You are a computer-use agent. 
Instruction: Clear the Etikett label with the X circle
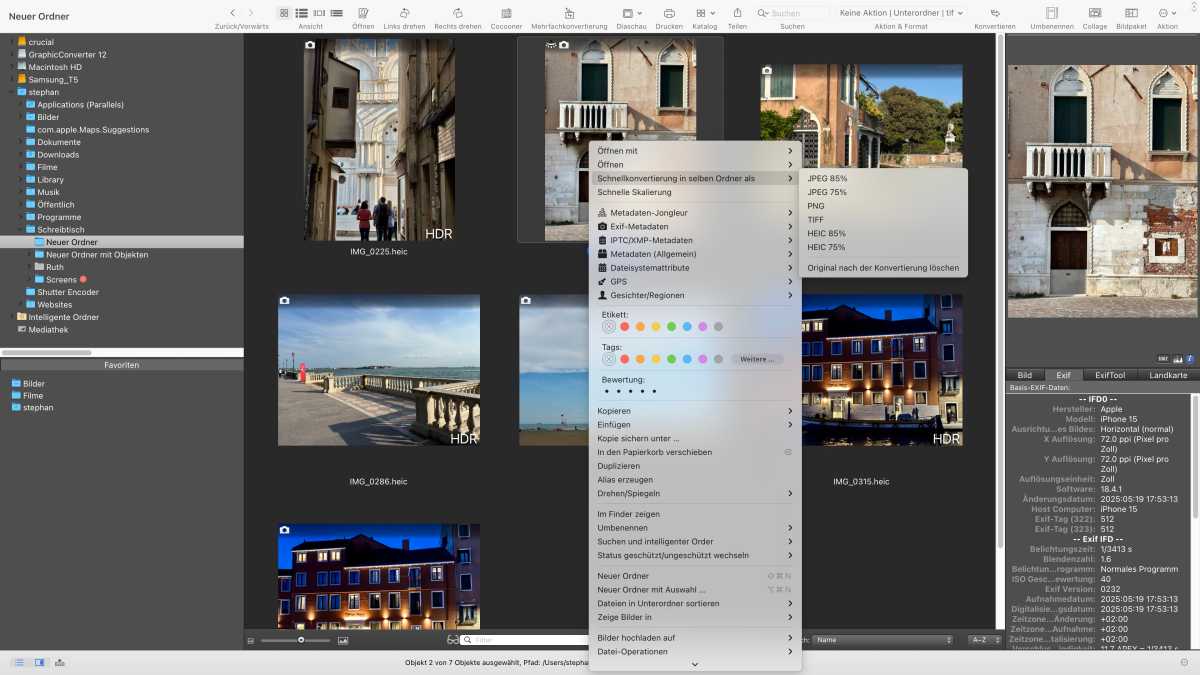pyautogui.click(x=608, y=327)
